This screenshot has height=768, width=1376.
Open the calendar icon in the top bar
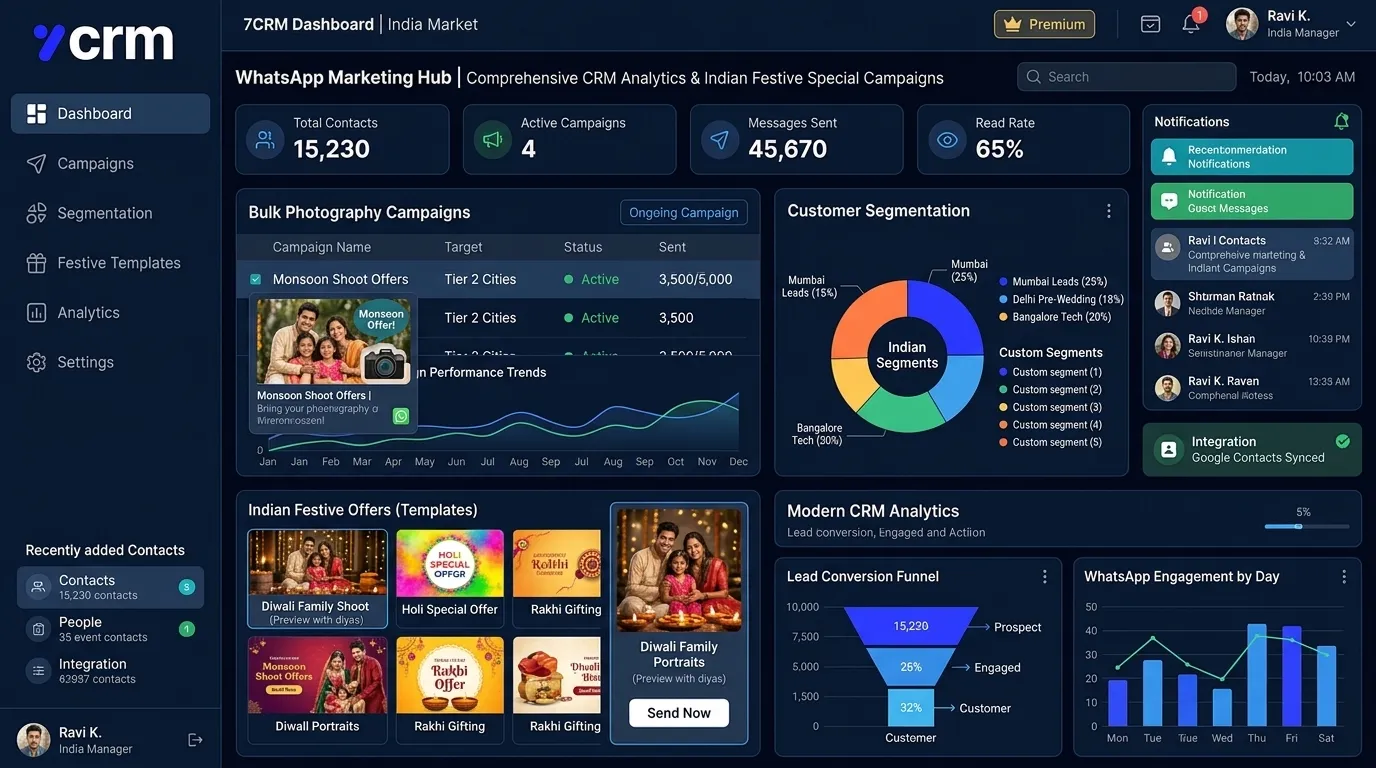[x=1150, y=24]
